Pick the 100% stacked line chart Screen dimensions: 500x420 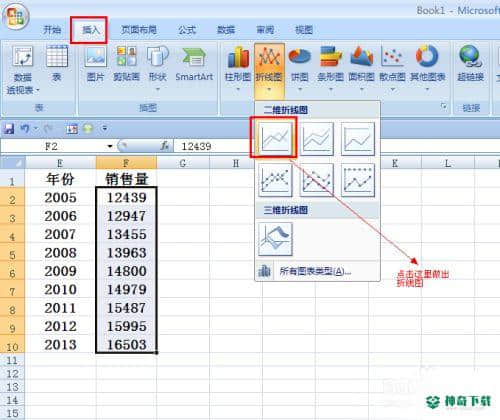coord(358,139)
